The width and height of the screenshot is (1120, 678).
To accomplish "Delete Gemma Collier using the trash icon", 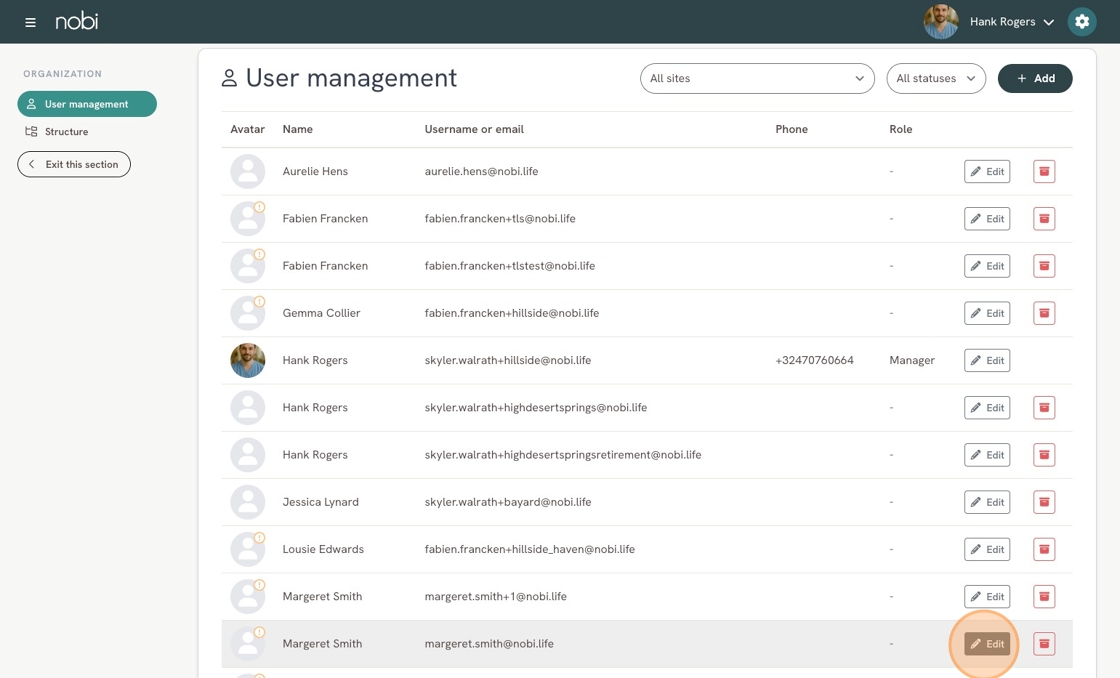I will click(1044, 313).
